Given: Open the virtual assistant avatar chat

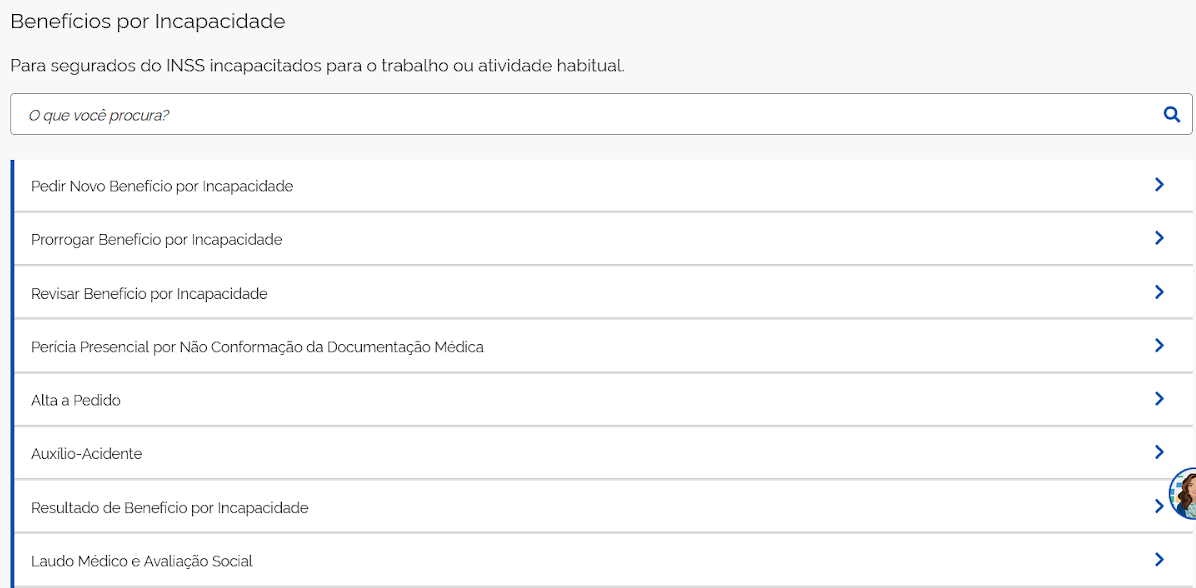Looking at the screenshot, I should [x=1184, y=494].
